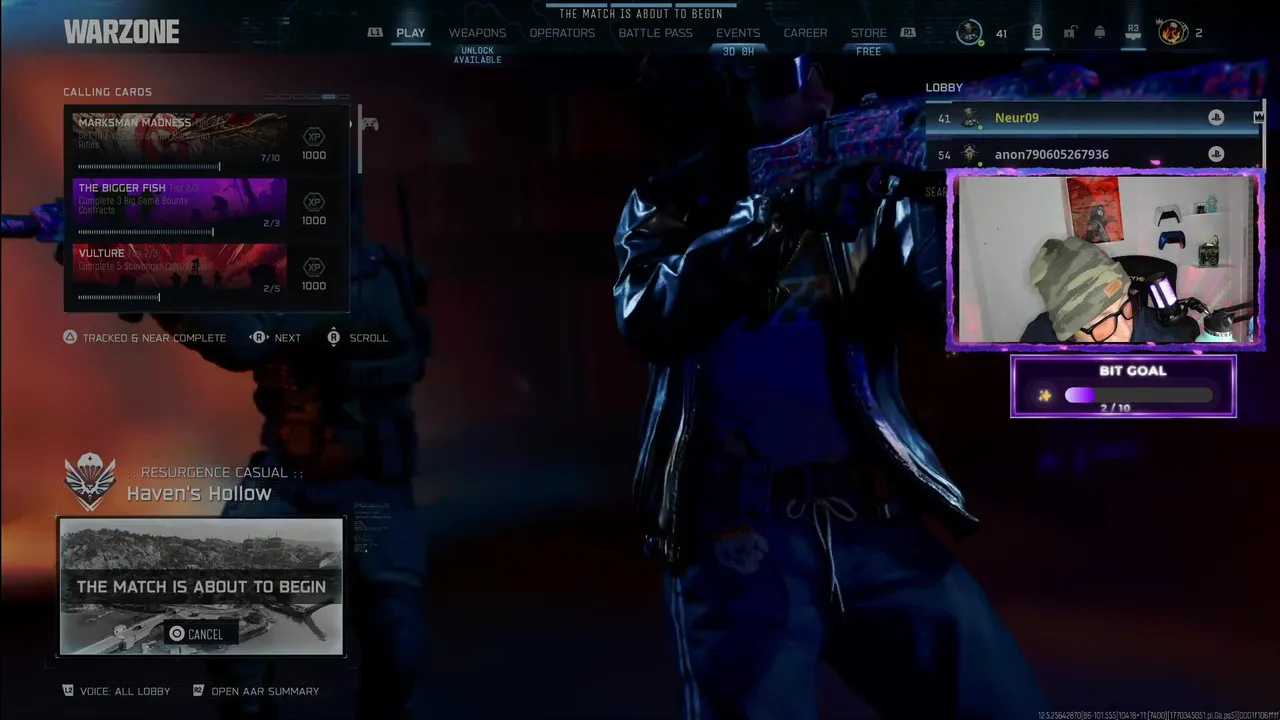Open the player profile emblem in the header
1280x720 pixels.
(x=969, y=33)
